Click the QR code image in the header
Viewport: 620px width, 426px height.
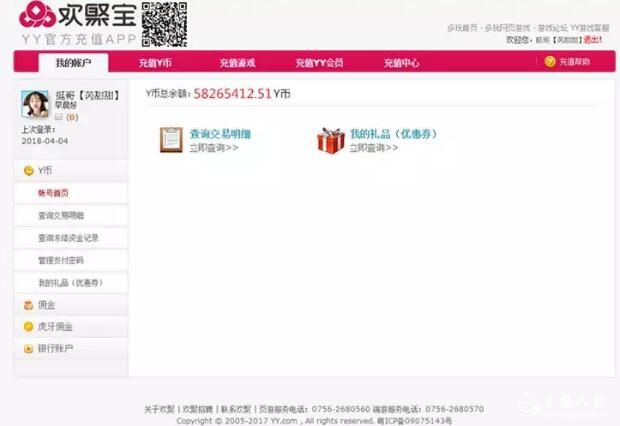click(164, 25)
